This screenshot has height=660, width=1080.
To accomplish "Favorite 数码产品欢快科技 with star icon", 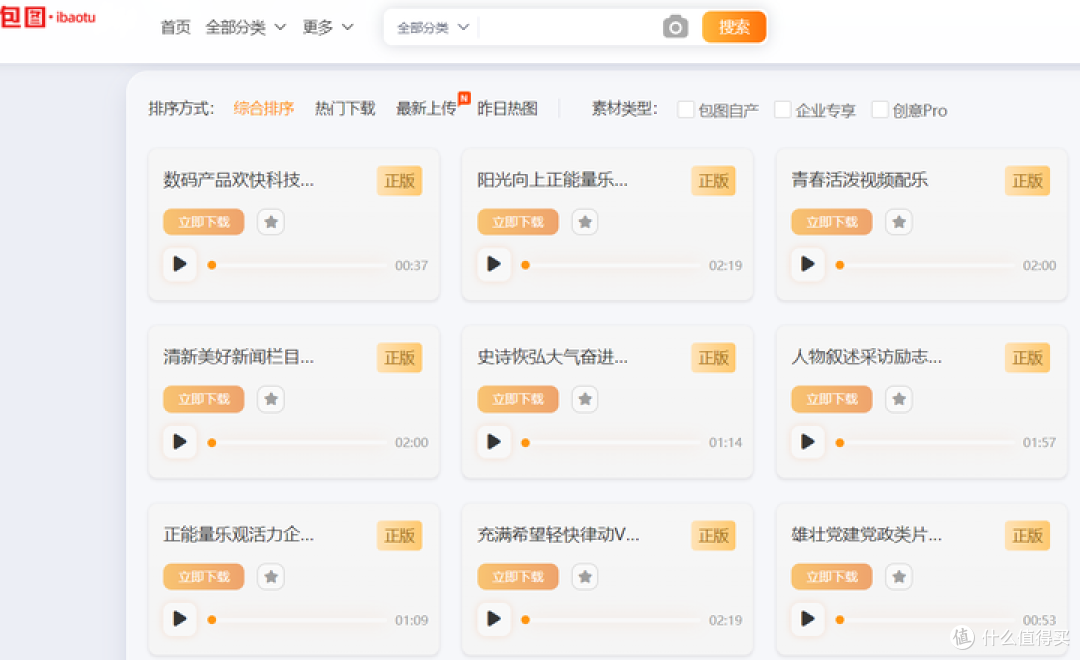I will (271, 222).
